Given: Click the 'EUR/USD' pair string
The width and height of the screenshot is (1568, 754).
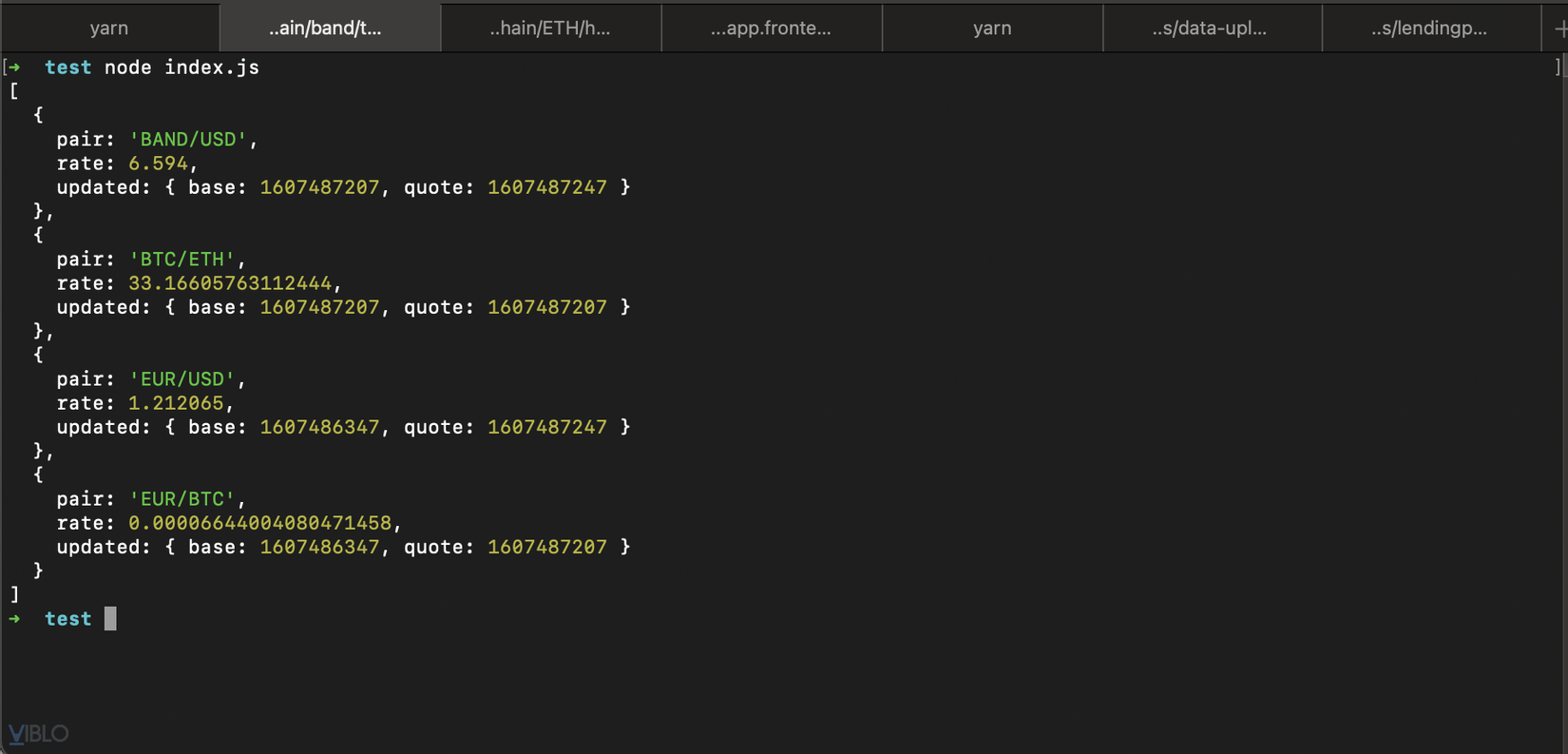Looking at the screenshot, I should (x=182, y=379).
